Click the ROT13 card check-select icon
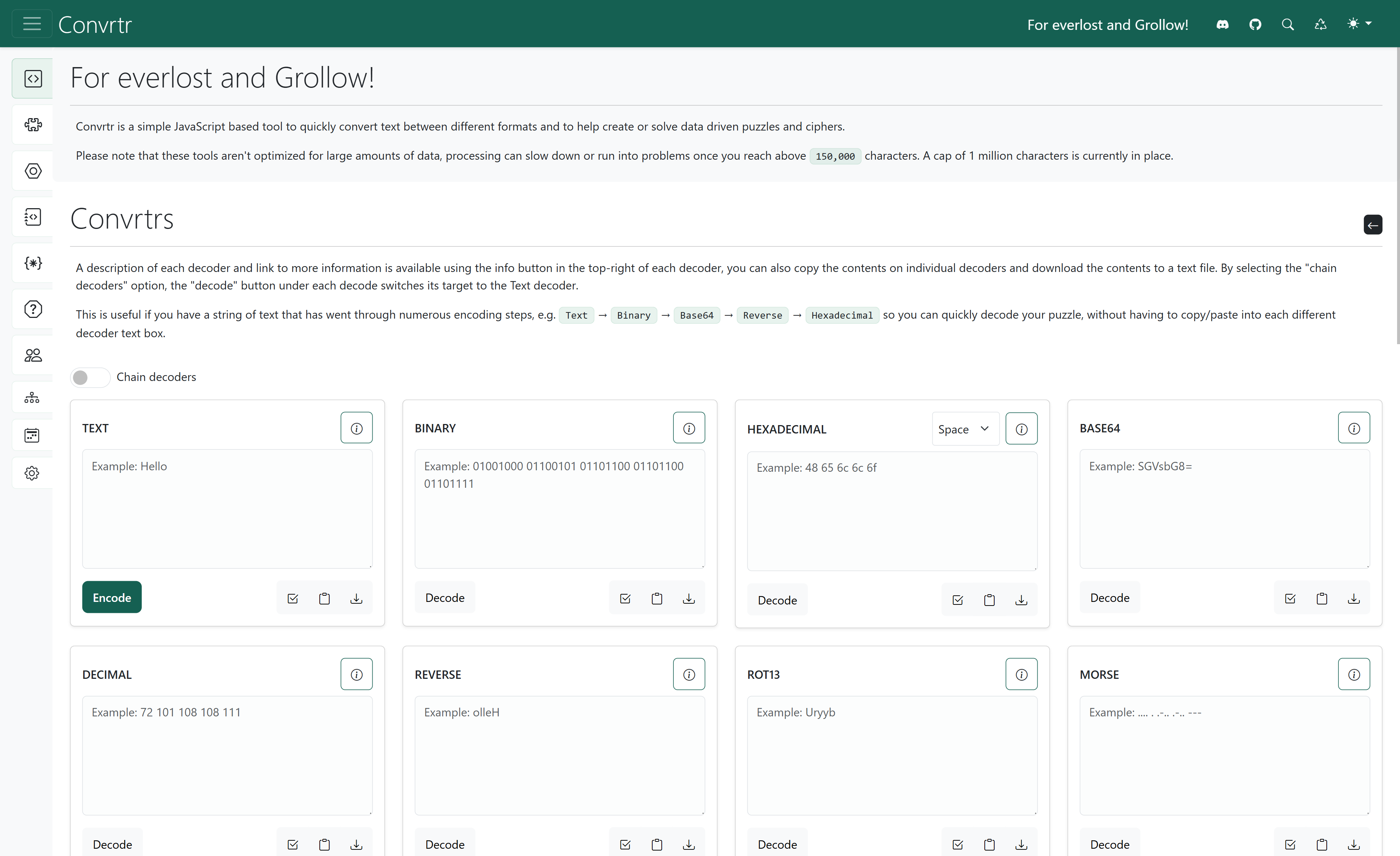 point(957,844)
